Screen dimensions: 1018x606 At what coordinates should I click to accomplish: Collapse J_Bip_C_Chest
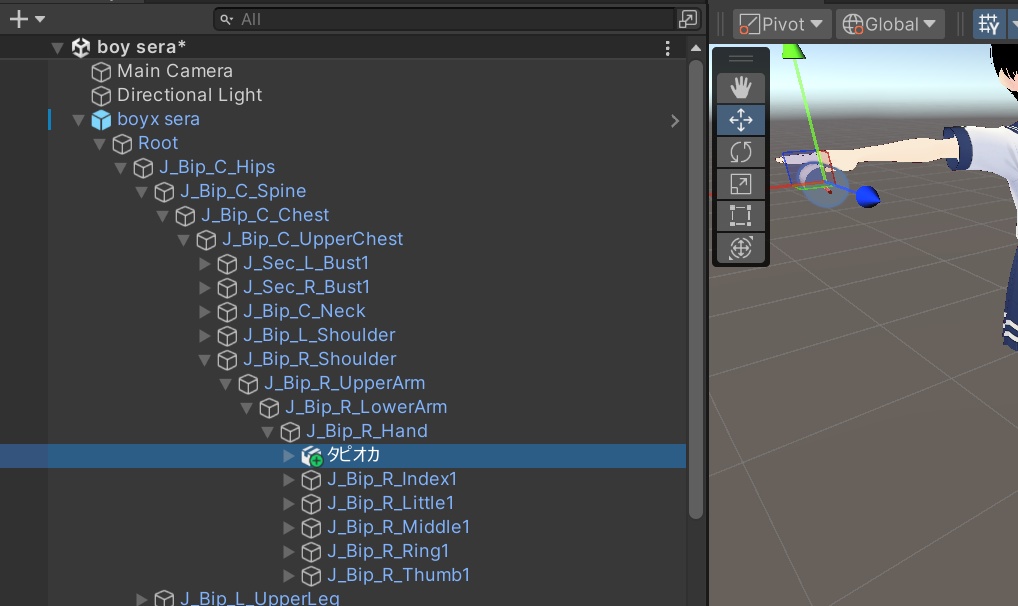pyautogui.click(x=163, y=216)
